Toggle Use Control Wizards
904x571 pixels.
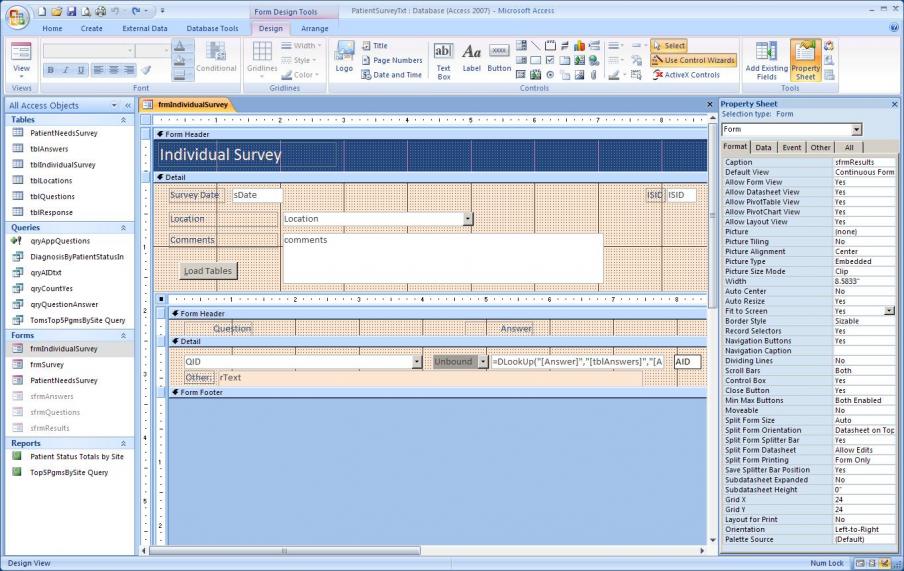click(694, 60)
